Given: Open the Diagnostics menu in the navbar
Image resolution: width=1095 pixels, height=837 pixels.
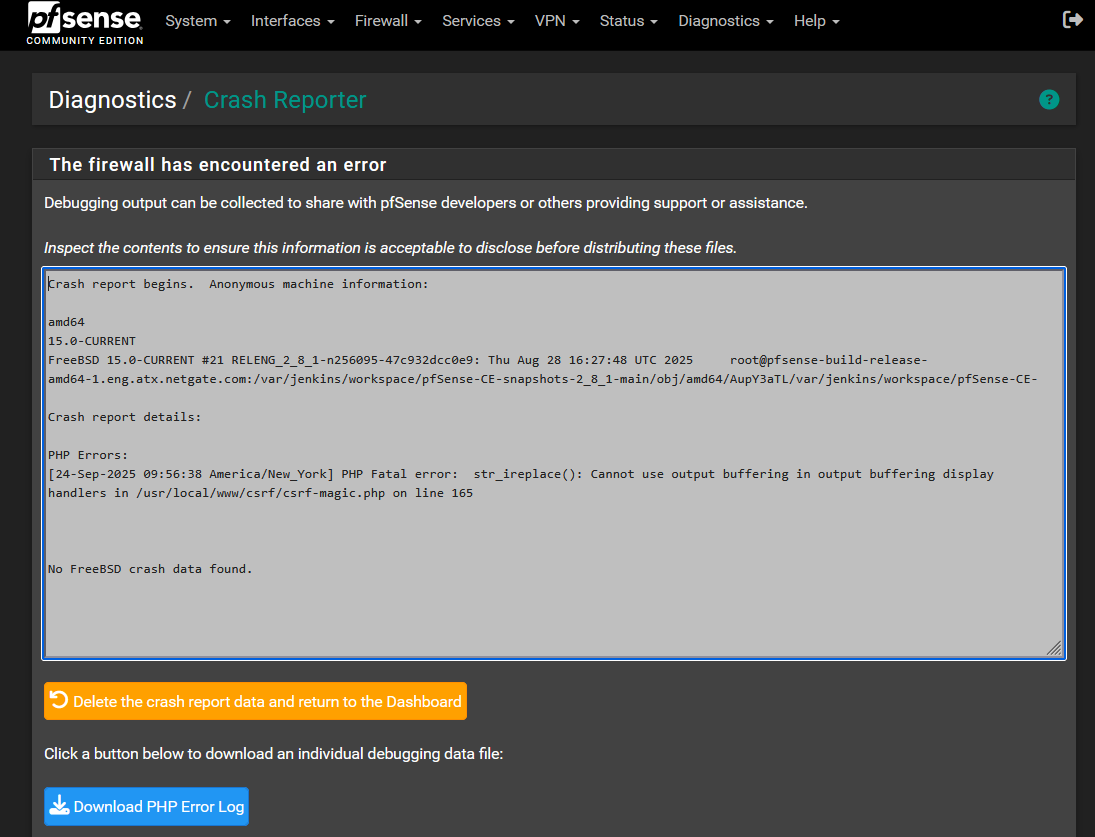Looking at the screenshot, I should [x=725, y=21].
